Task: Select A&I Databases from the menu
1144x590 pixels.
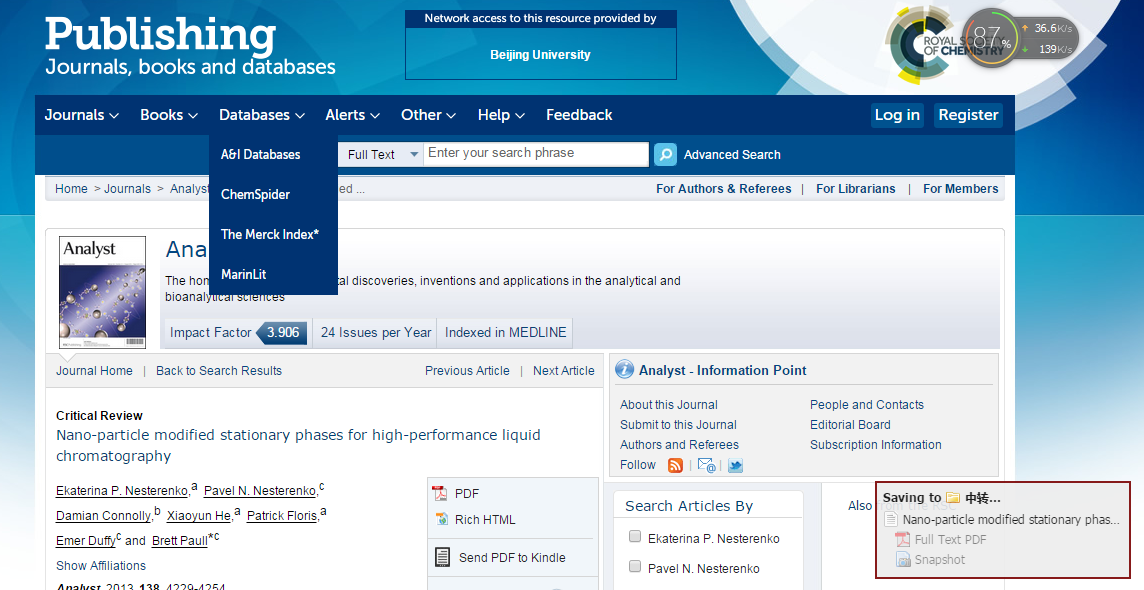Action: pyautogui.click(x=260, y=155)
